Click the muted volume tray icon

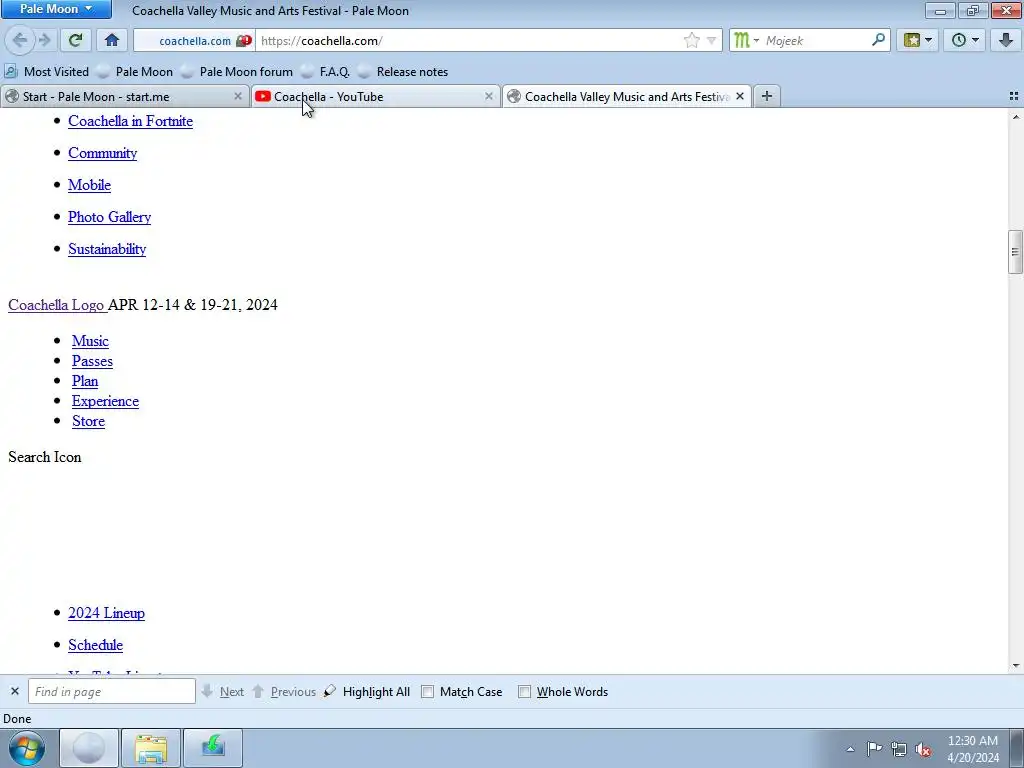[x=923, y=749]
